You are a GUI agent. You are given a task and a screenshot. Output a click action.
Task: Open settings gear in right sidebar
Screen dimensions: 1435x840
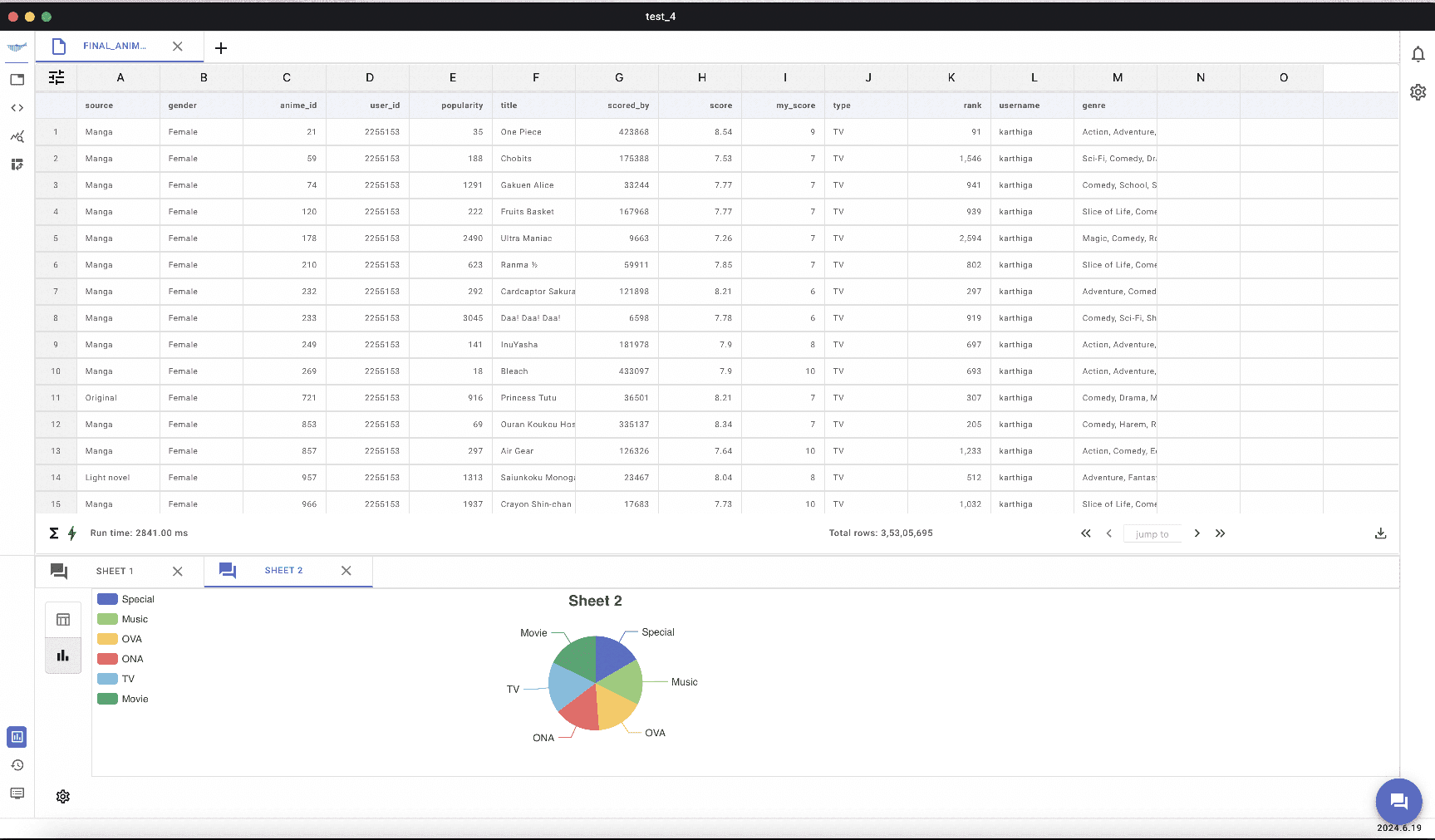coord(1418,92)
